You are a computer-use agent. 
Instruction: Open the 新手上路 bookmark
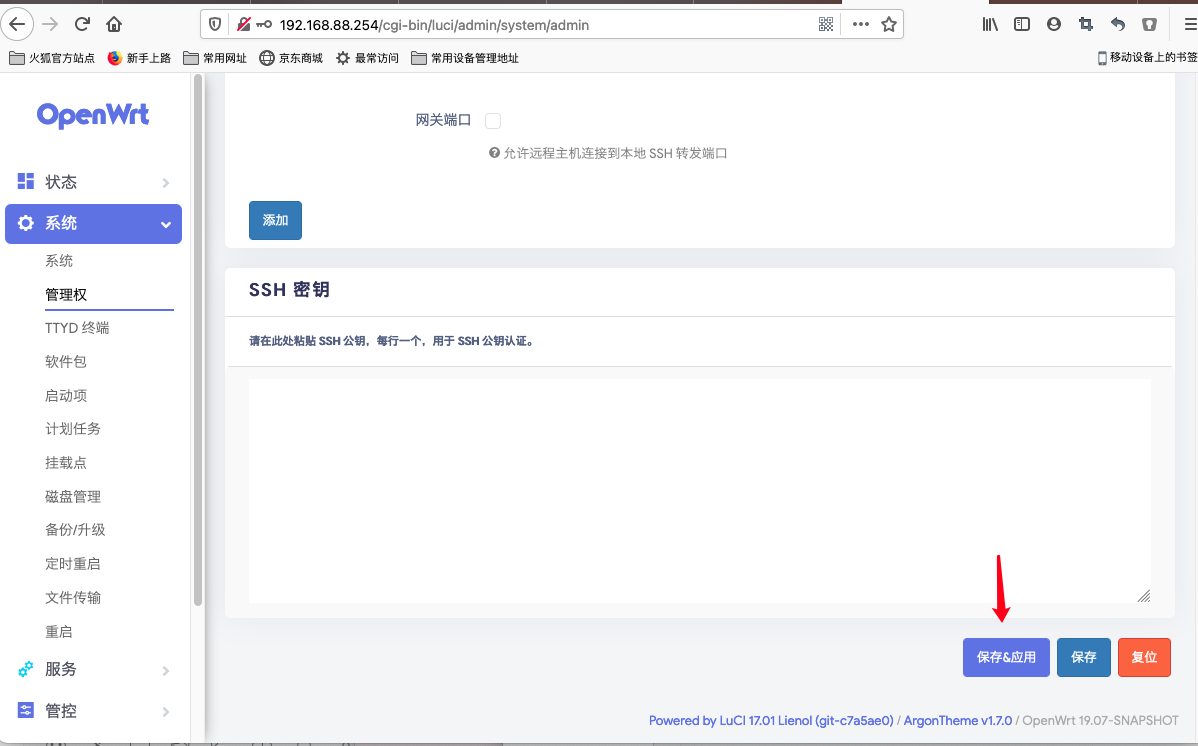(139, 58)
